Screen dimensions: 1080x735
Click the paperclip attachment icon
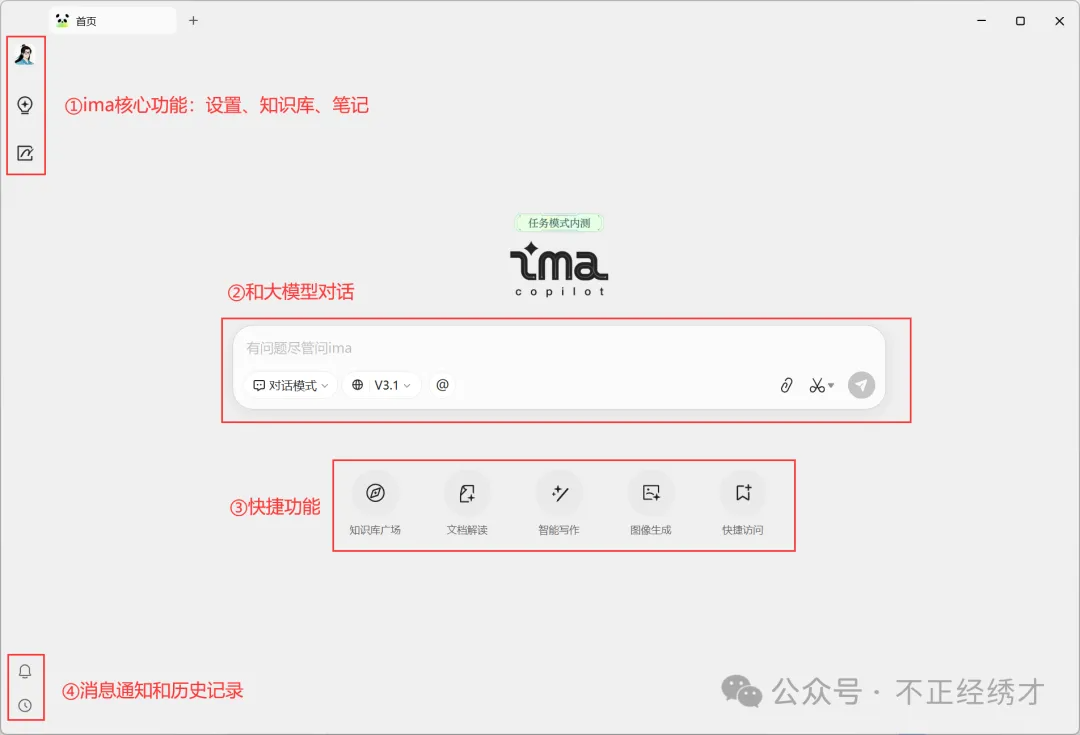tap(785, 385)
